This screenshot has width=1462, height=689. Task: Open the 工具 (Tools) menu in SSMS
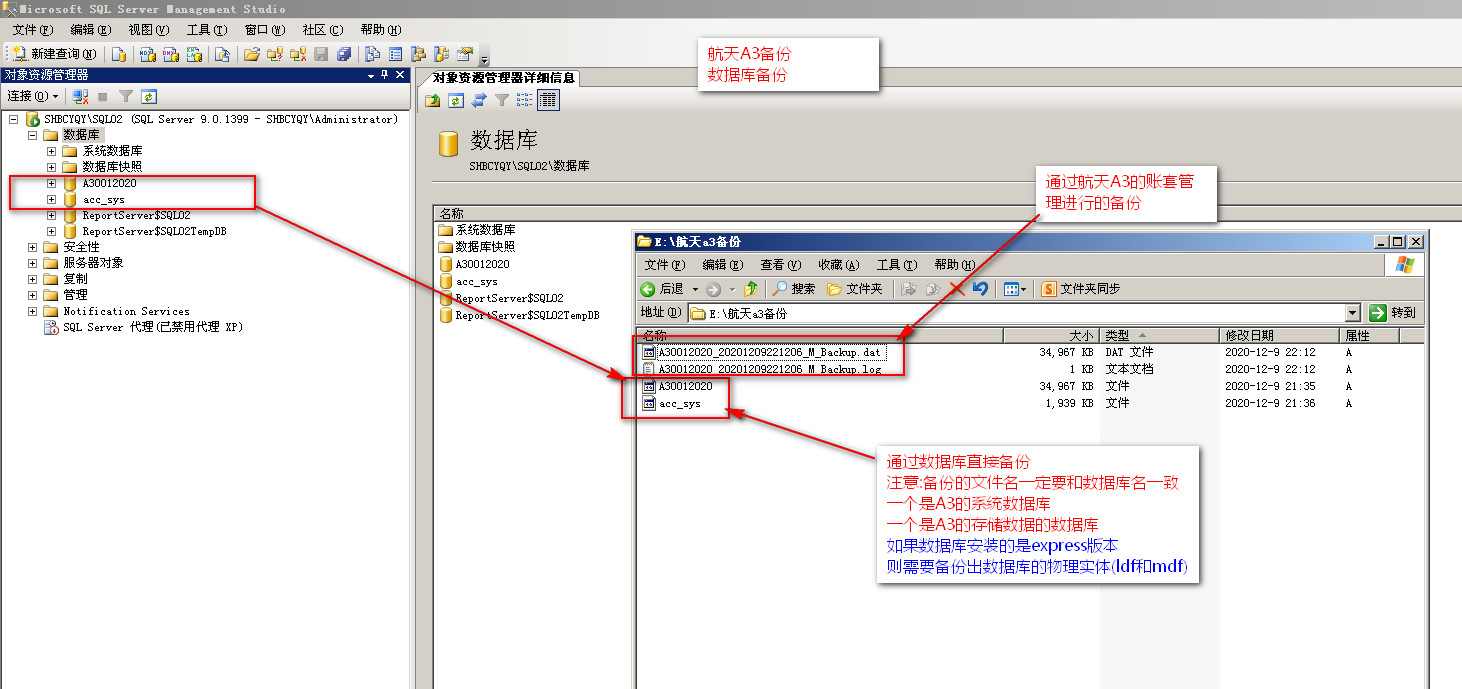tap(206, 30)
